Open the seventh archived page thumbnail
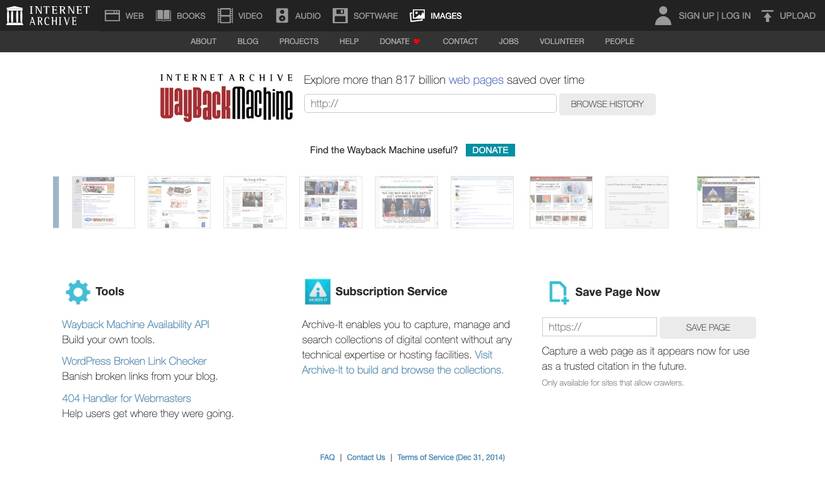 pos(561,202)
